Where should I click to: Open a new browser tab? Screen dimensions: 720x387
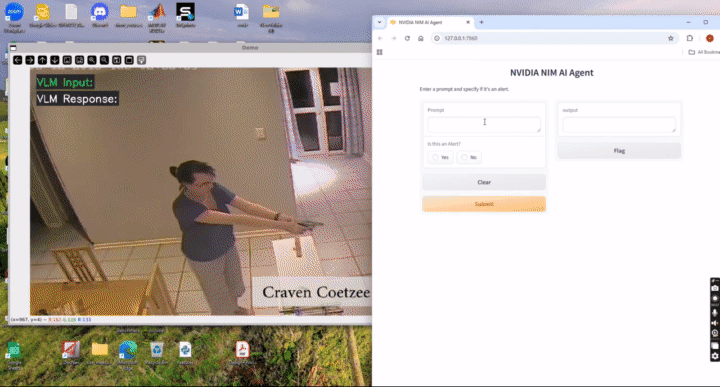click(482, 22)
